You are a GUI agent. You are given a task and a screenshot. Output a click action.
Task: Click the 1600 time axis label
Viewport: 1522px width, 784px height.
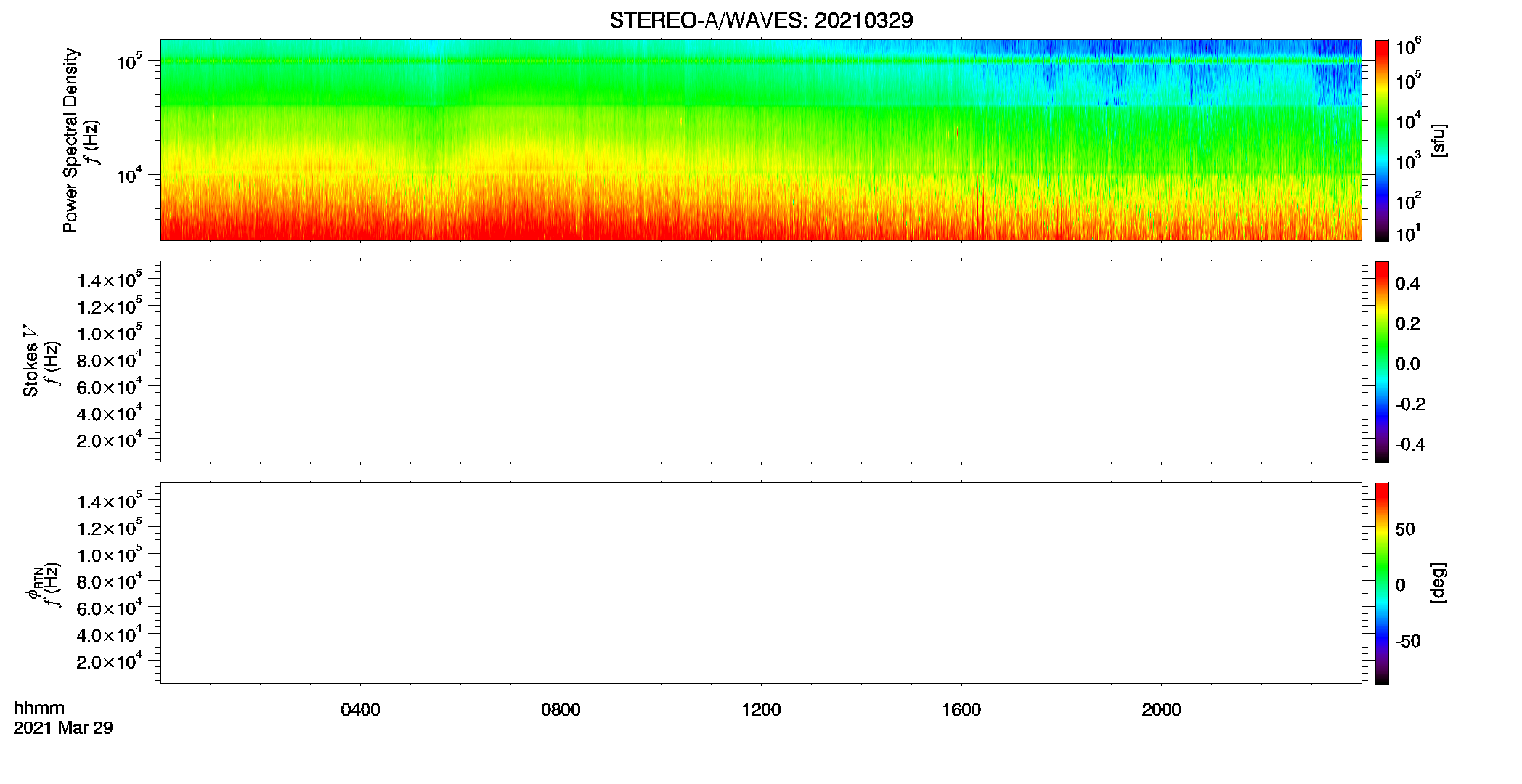(961, 710)
